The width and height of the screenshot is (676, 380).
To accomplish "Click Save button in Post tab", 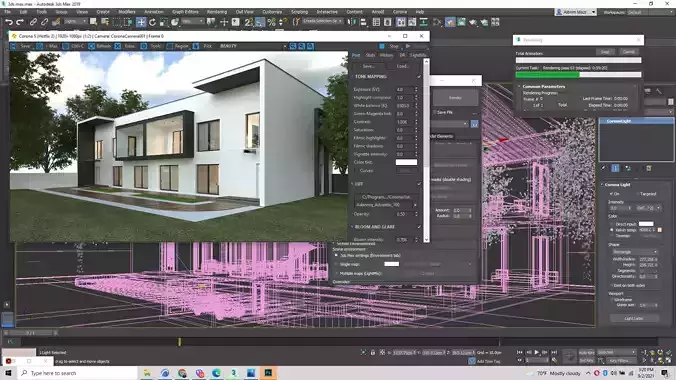I will coord(369,66).
